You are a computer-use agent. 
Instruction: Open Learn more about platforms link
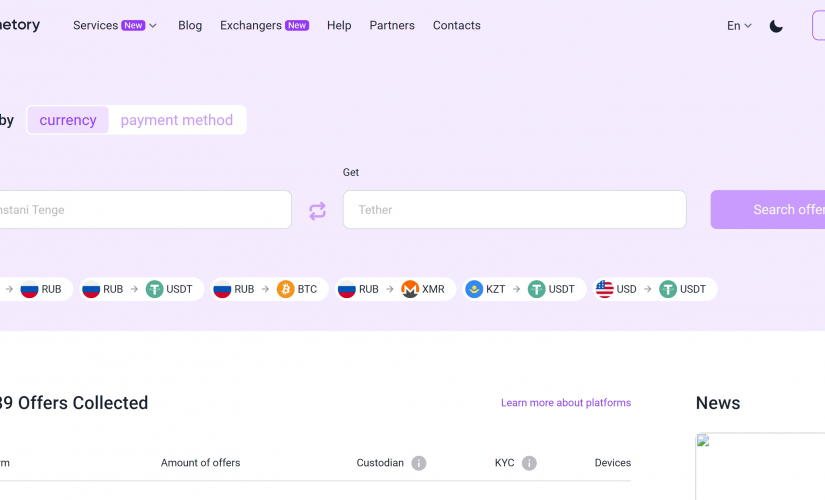[x=566, y=403]
